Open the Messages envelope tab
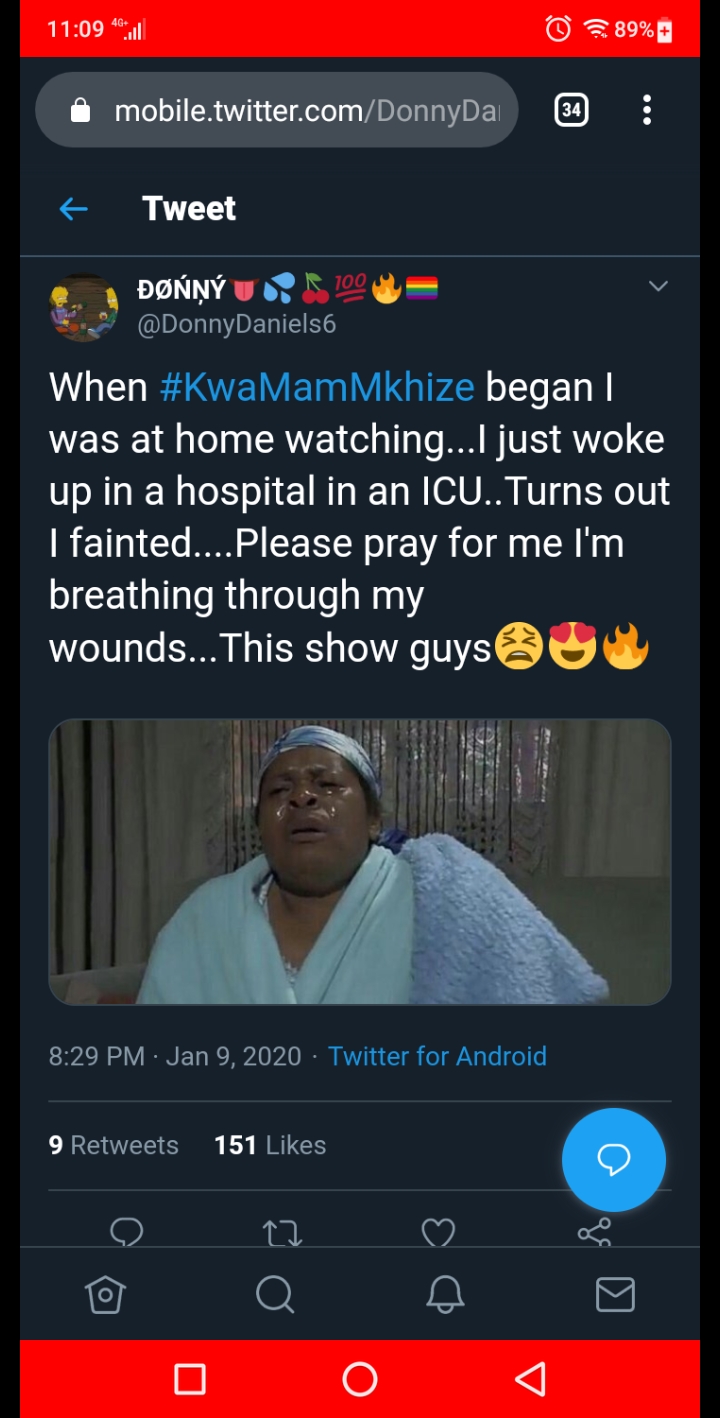 (615, 1295)
